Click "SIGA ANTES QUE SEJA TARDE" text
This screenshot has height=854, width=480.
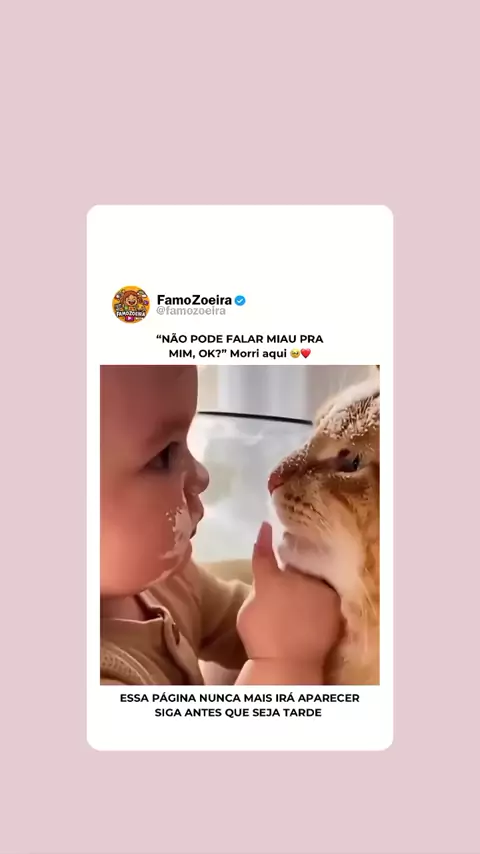[x=238, y=712]
